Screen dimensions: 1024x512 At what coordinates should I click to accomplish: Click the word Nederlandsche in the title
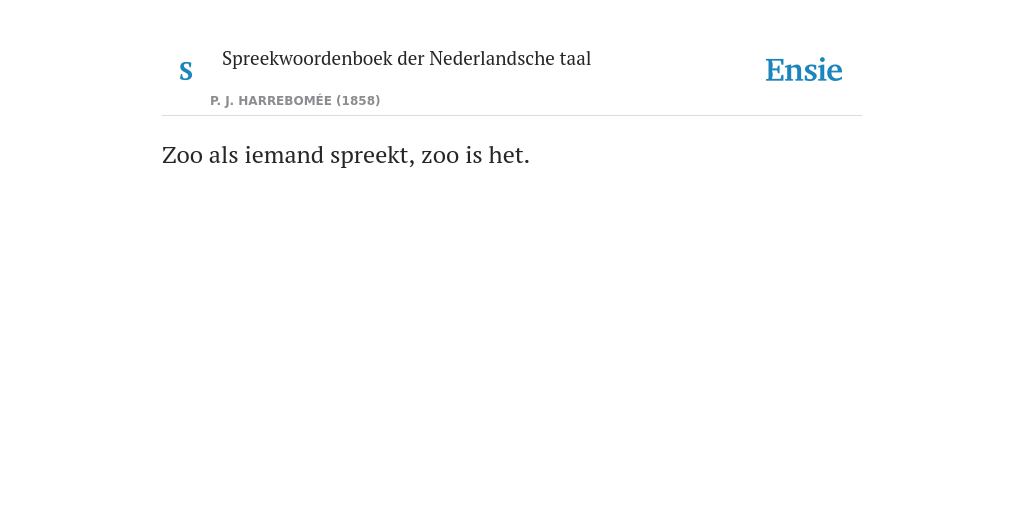[x=492, y=59]
